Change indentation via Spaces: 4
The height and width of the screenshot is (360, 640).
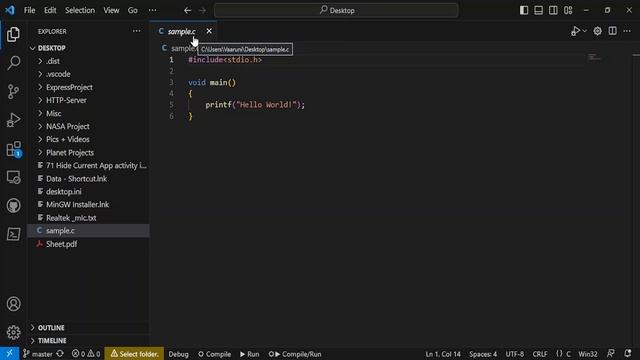(483, 354)
